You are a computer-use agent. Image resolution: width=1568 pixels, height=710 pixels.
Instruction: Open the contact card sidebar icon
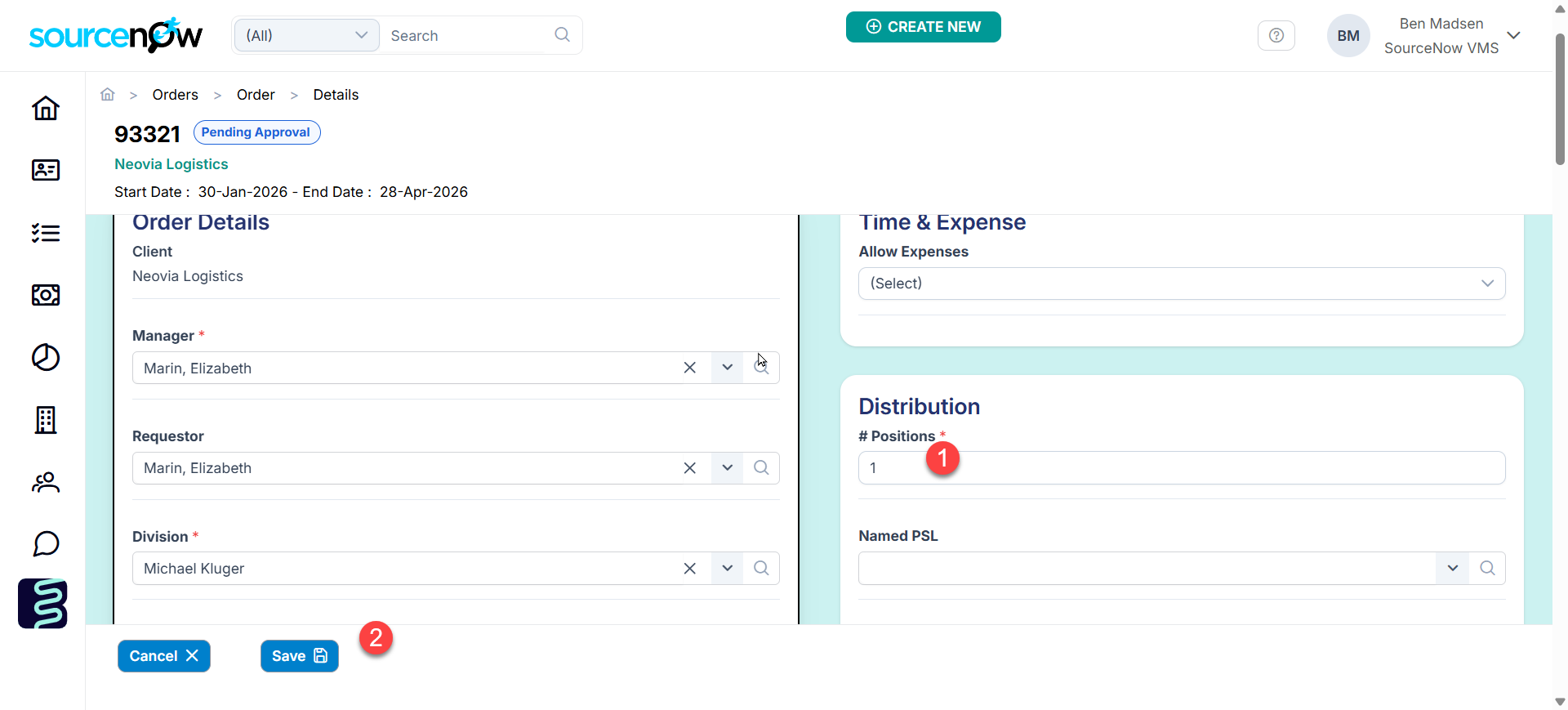click(46, 170)
